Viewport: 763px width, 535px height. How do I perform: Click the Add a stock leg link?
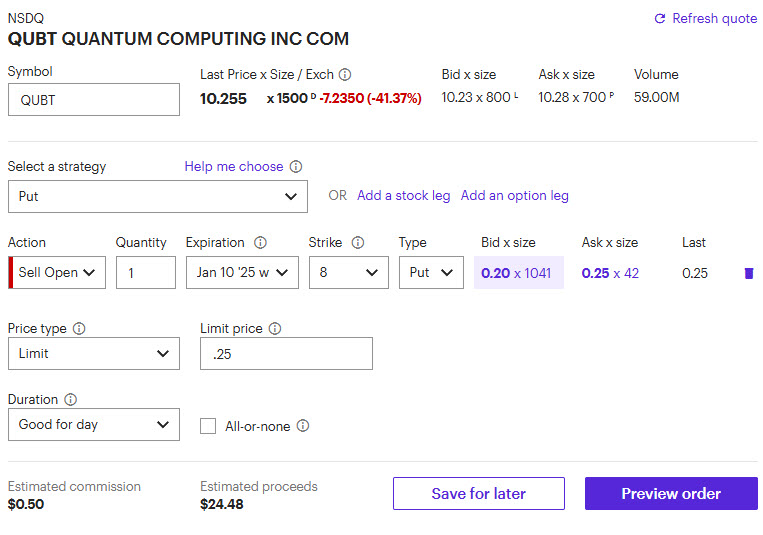403,196
